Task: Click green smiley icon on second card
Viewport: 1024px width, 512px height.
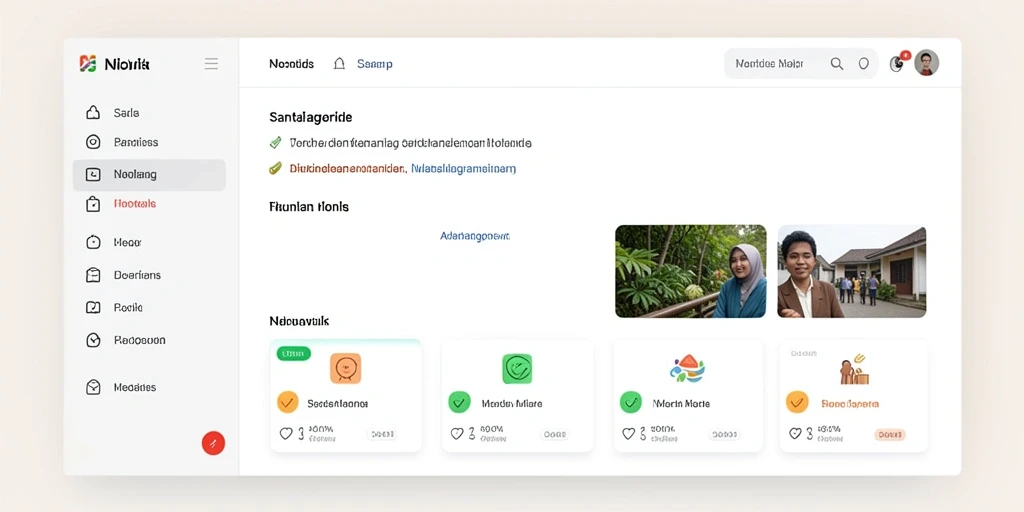Action: [517, 368]
